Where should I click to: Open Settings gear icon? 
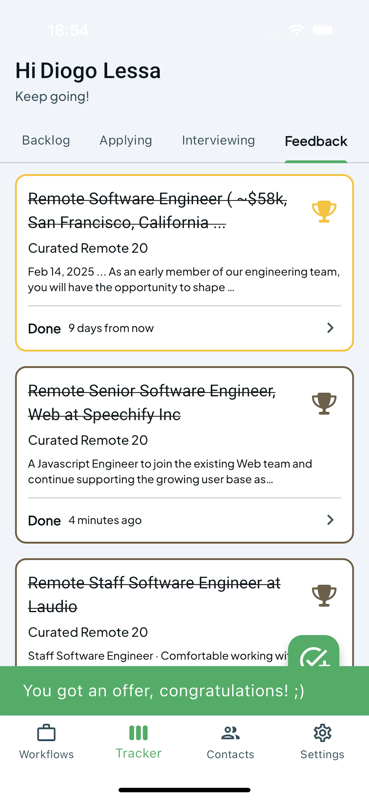point(322,733)
